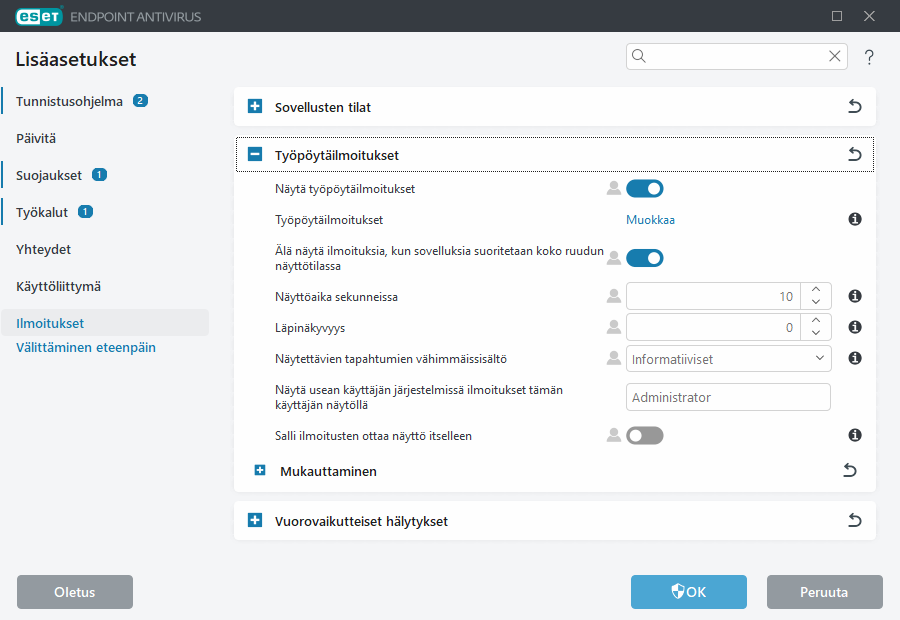Open Tunnistusohjelma settings category
900x620 pixels.
click(x=69, y=101)
